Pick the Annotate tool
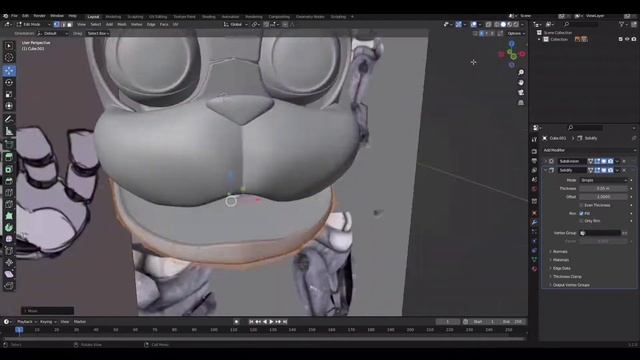 (9, 119)
